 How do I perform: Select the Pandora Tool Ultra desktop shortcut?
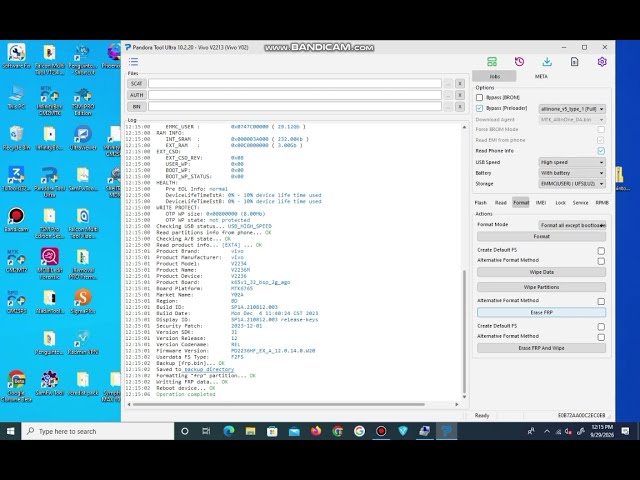coord(50,182)
